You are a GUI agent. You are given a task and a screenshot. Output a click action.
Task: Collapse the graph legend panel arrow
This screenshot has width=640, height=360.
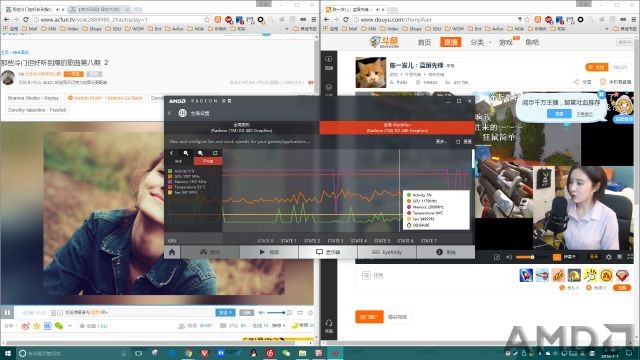coord(171,153)
